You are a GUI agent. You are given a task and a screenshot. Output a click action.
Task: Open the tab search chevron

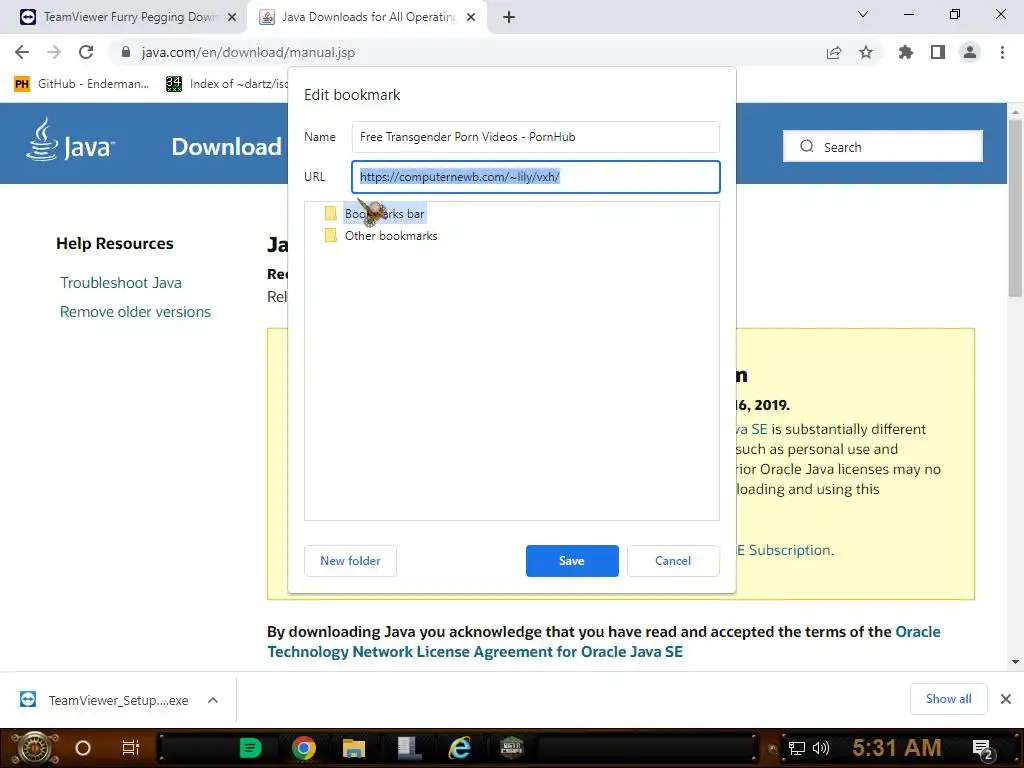(863, 14)
